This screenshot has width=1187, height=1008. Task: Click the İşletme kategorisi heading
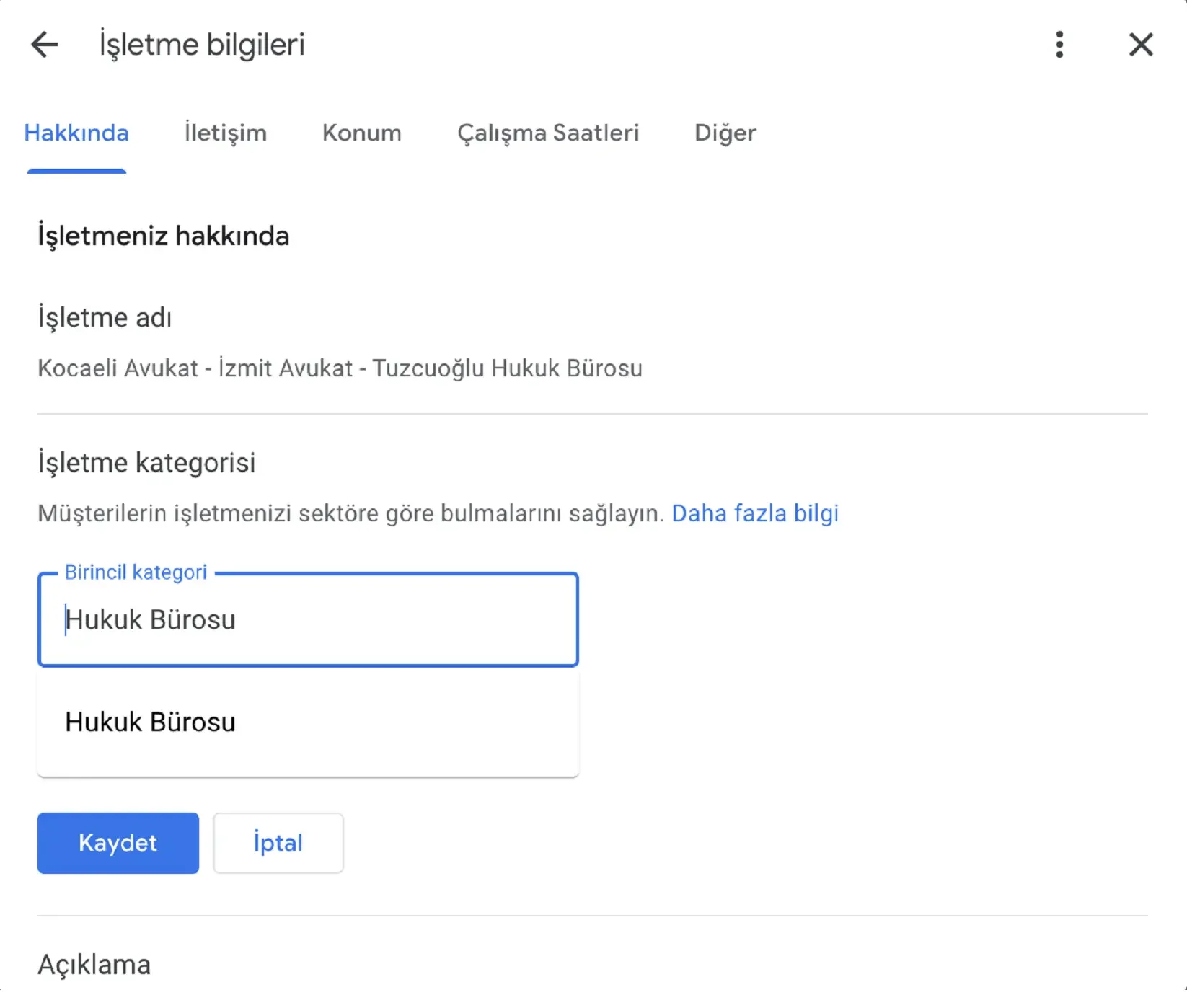click(x=146, y=463)
